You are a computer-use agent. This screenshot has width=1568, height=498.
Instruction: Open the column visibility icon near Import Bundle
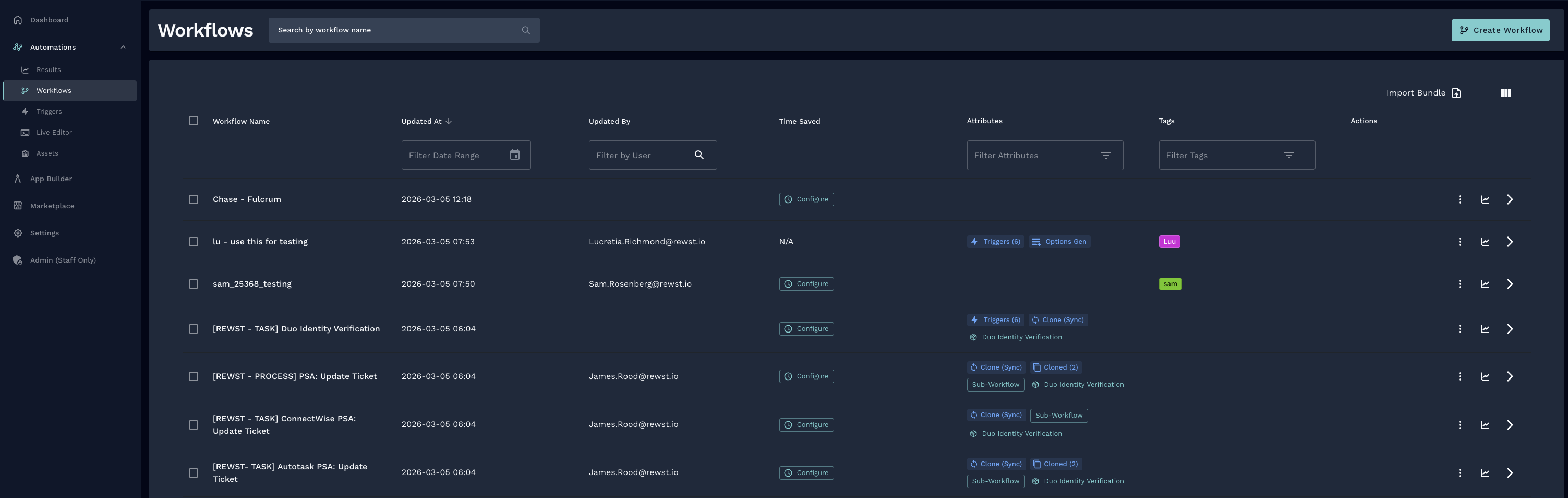tap(1506, 92)
